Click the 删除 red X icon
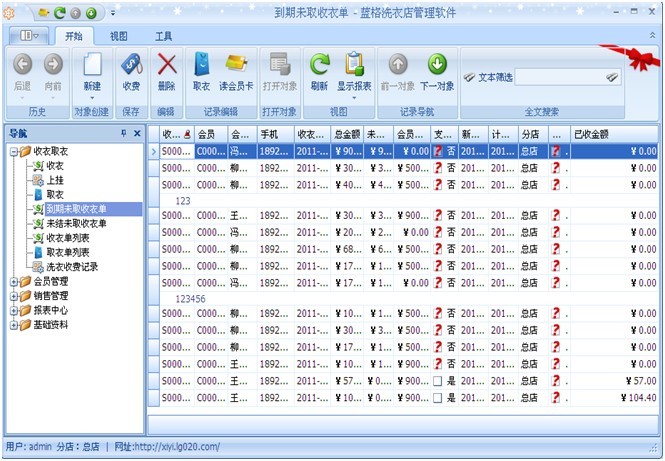This screenshot has width=665, height=461. (x=167, y=64)
